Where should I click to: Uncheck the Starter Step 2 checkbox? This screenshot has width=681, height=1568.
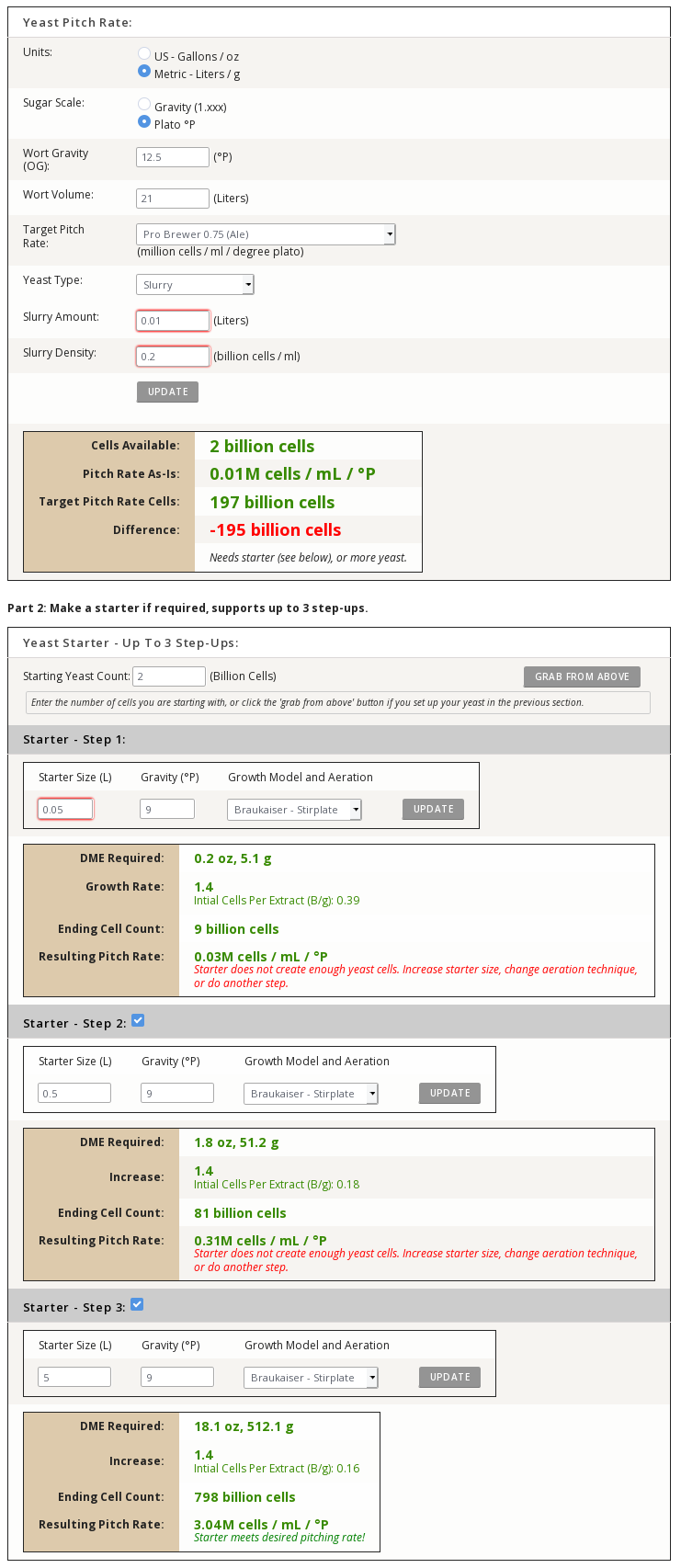point(138,1021)
